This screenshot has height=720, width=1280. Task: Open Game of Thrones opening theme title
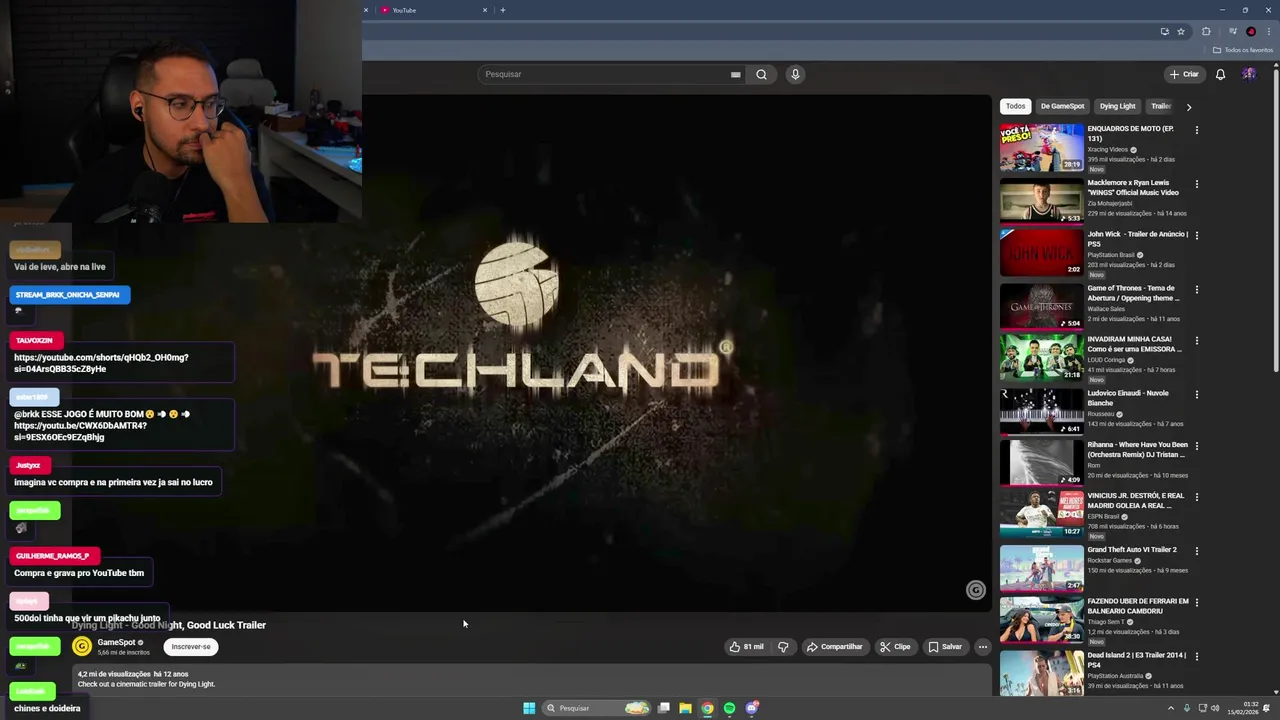[x=1133, y=293]
